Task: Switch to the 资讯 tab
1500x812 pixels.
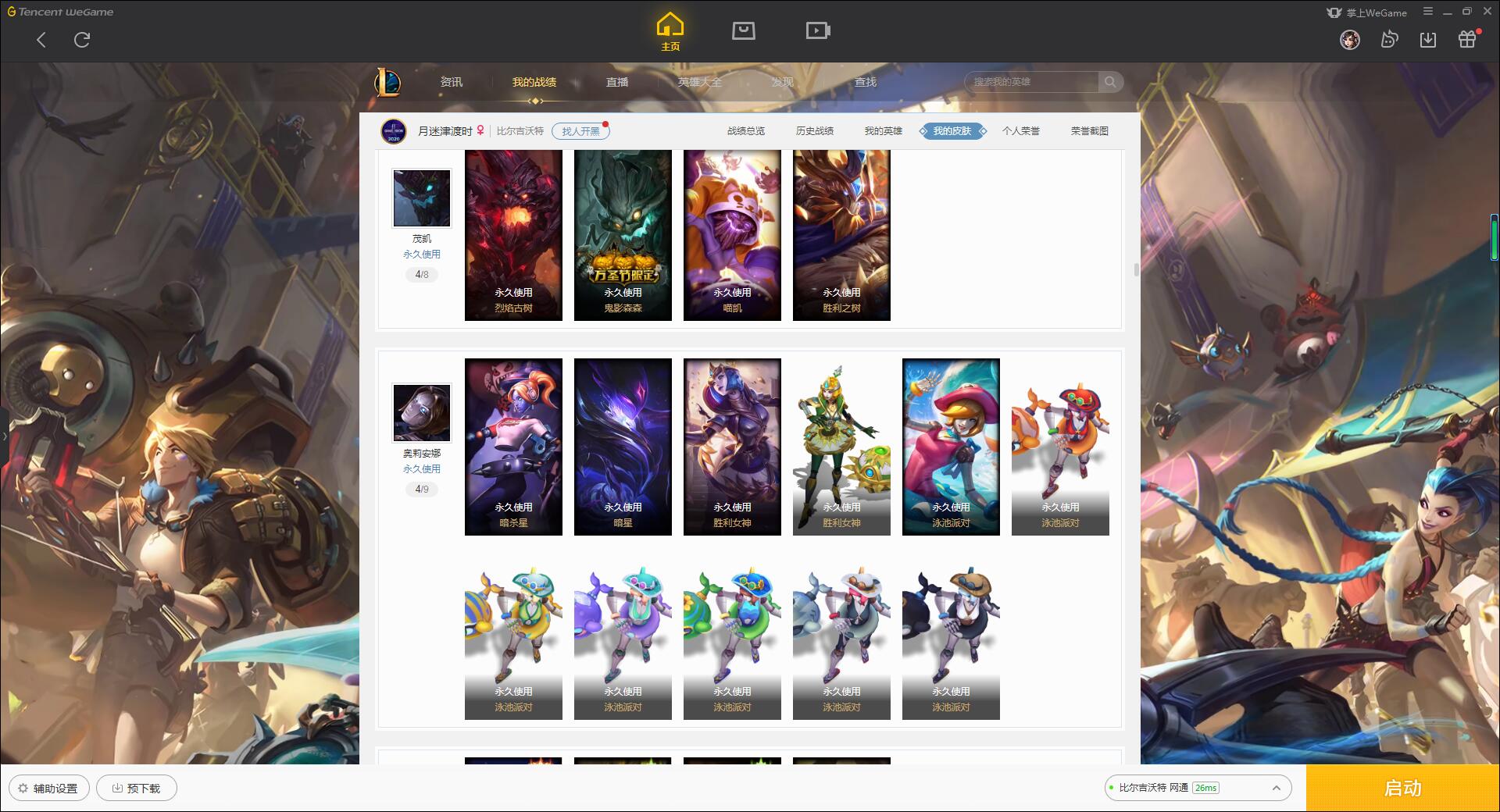Action: tap(452, 82)
